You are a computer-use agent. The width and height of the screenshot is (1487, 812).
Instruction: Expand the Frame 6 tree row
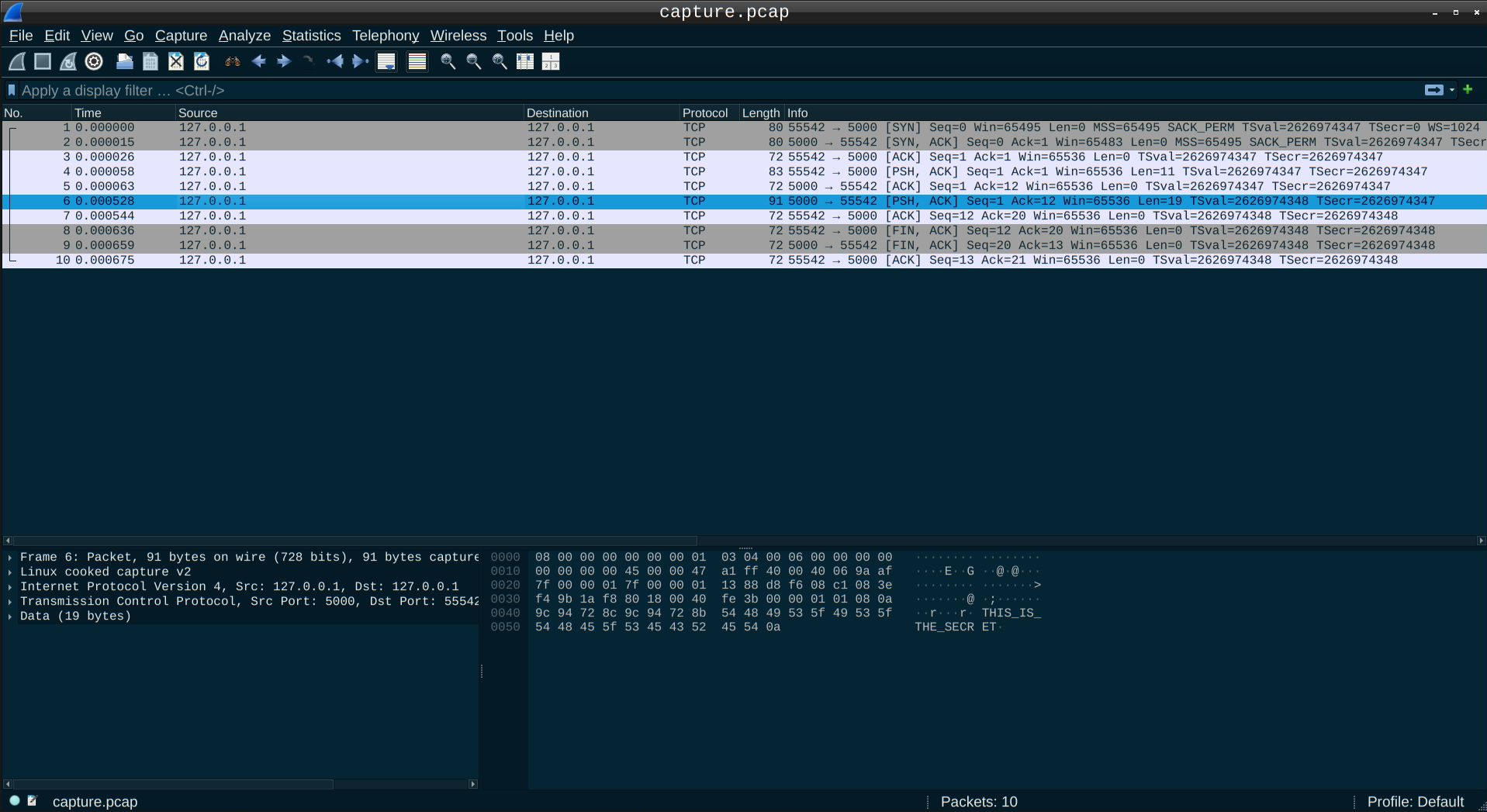click(x=10, y=558)
